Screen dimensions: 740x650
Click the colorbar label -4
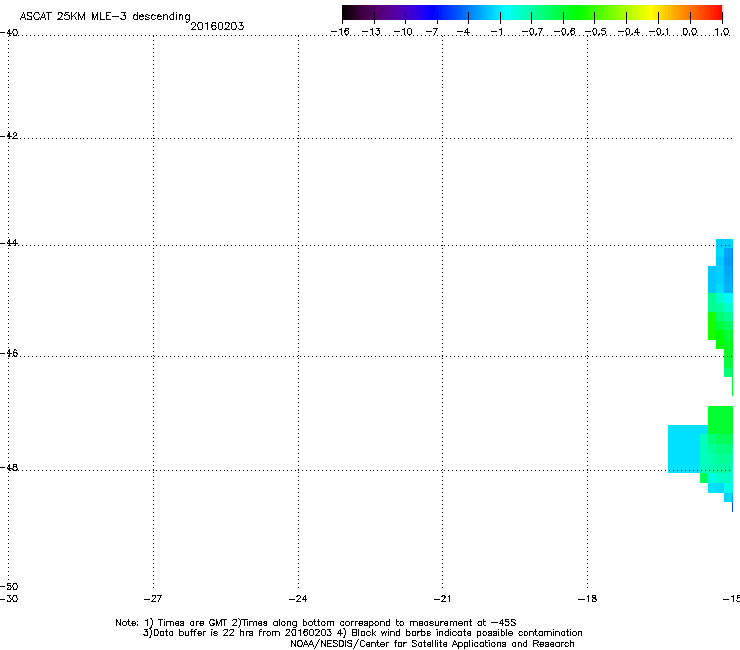click(463, 32)
